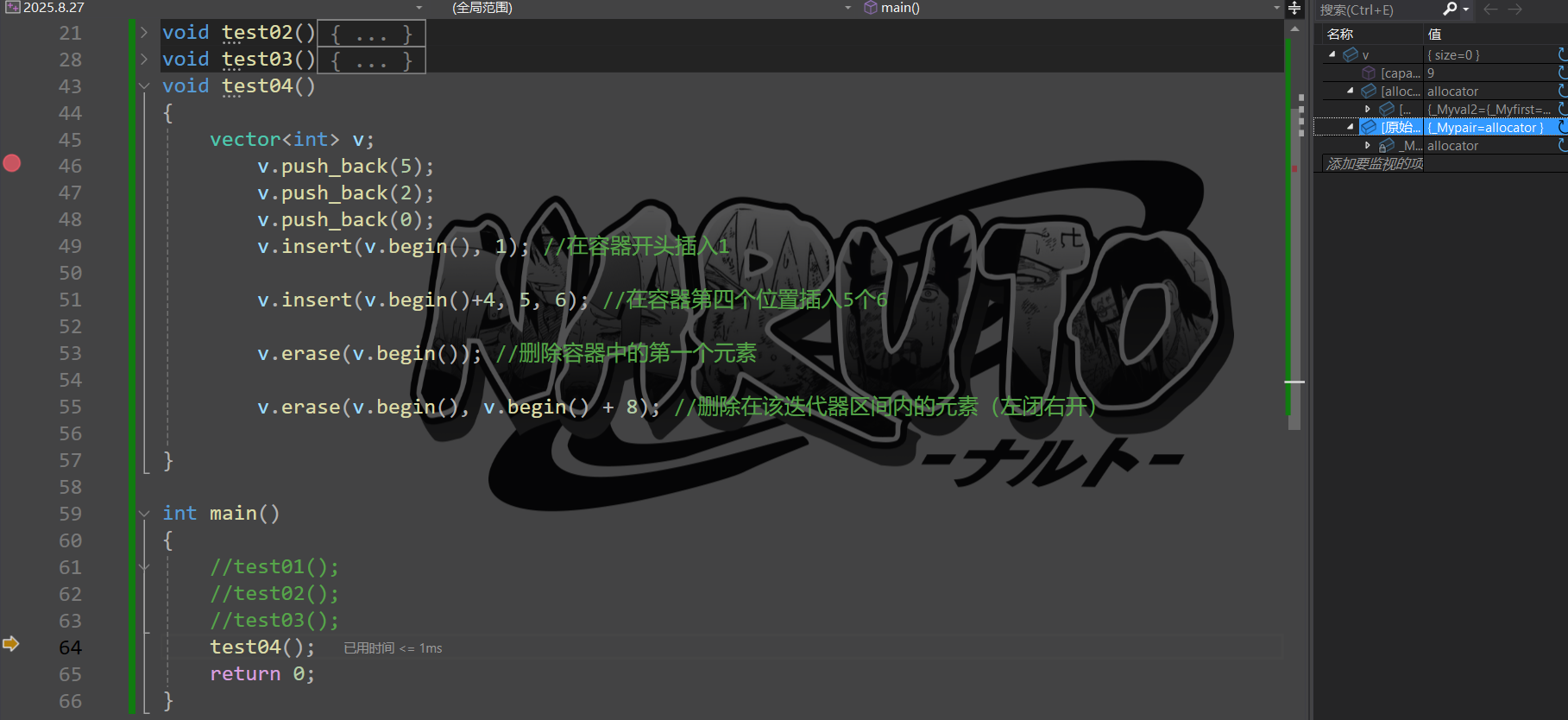Expand the collapsed test02() function
This screenshot has height=720, width=1568.
pyautogui.click(x=144, y=33)
